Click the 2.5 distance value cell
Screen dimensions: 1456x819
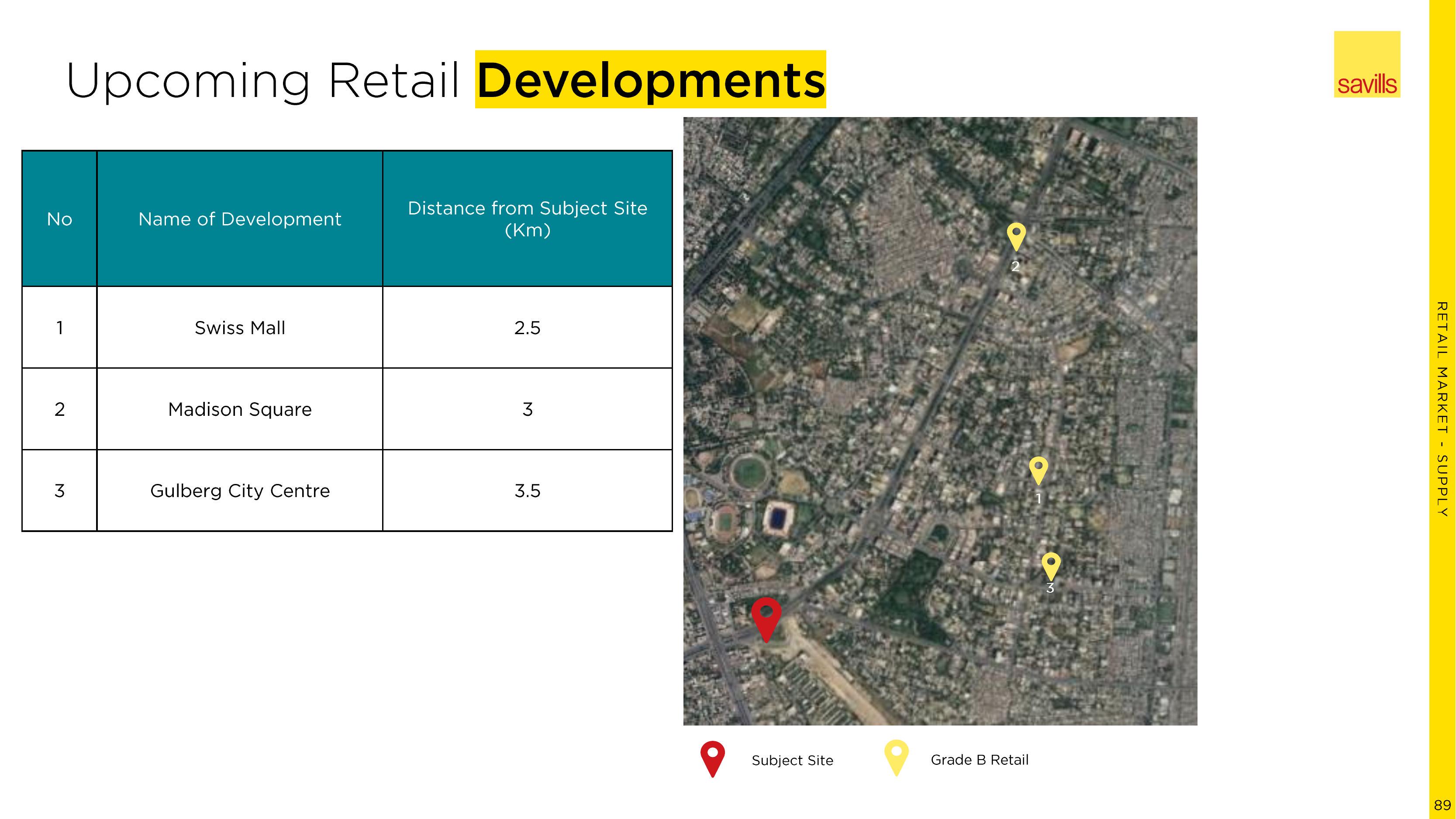527,328
